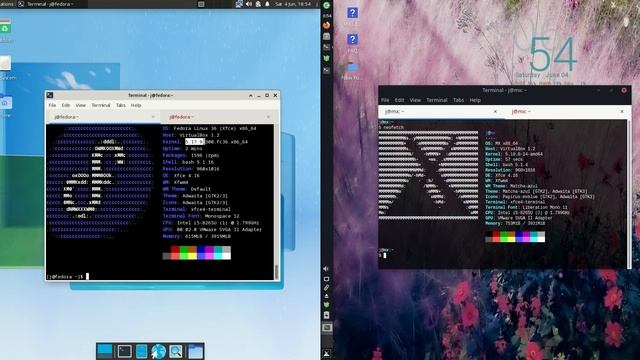The width and height of the screenshot is (640, 360).
Task: Open volume icon in Fedora top panel
Action: pos(249,4)
